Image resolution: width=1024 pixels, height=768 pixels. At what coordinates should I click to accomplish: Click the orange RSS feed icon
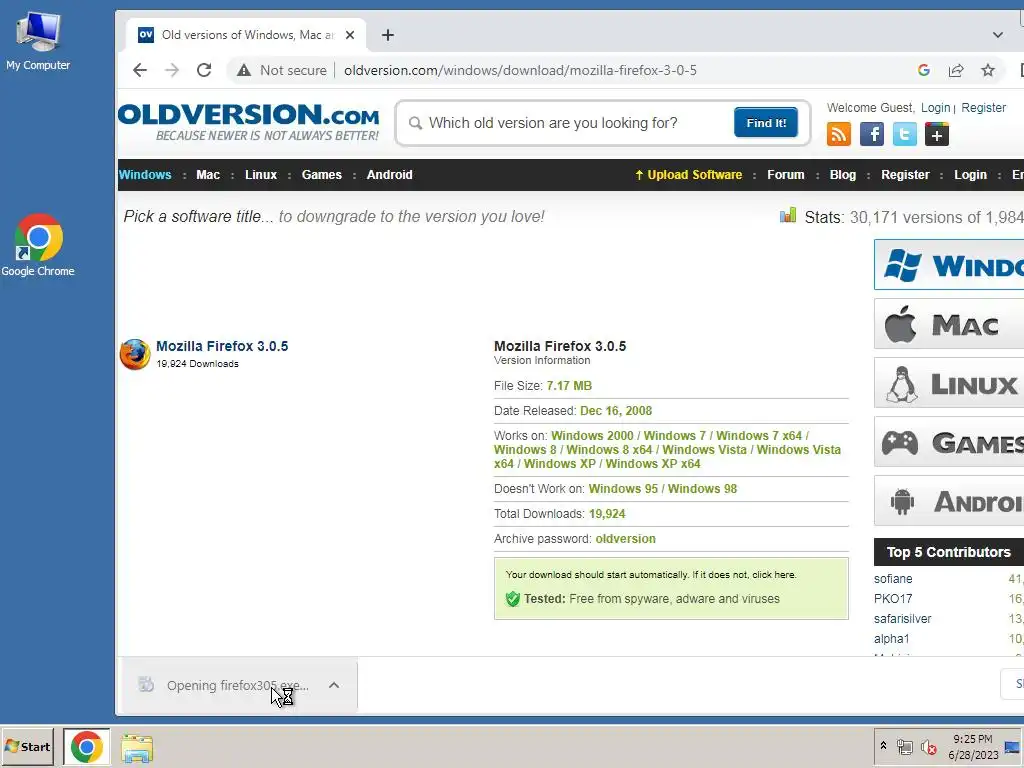click(839, 135)
